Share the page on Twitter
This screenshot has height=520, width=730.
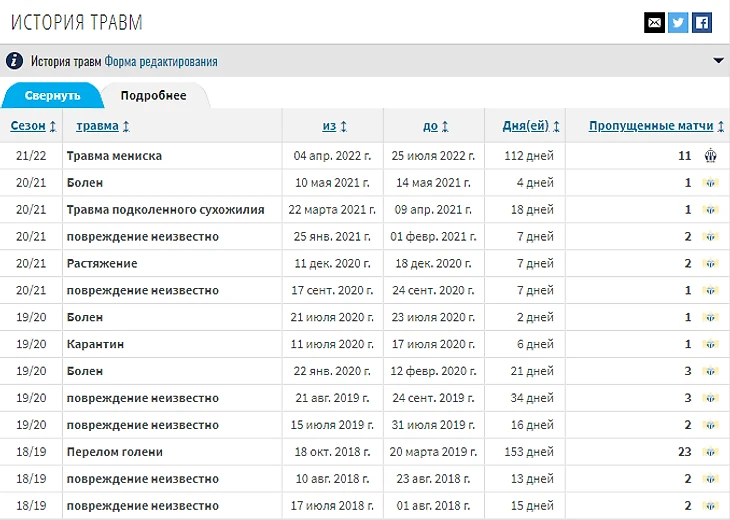[678, 22]
